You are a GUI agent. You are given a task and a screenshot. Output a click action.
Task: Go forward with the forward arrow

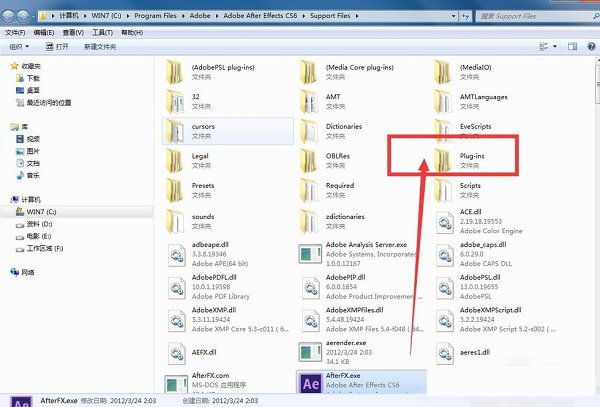(x=23, y=16)
